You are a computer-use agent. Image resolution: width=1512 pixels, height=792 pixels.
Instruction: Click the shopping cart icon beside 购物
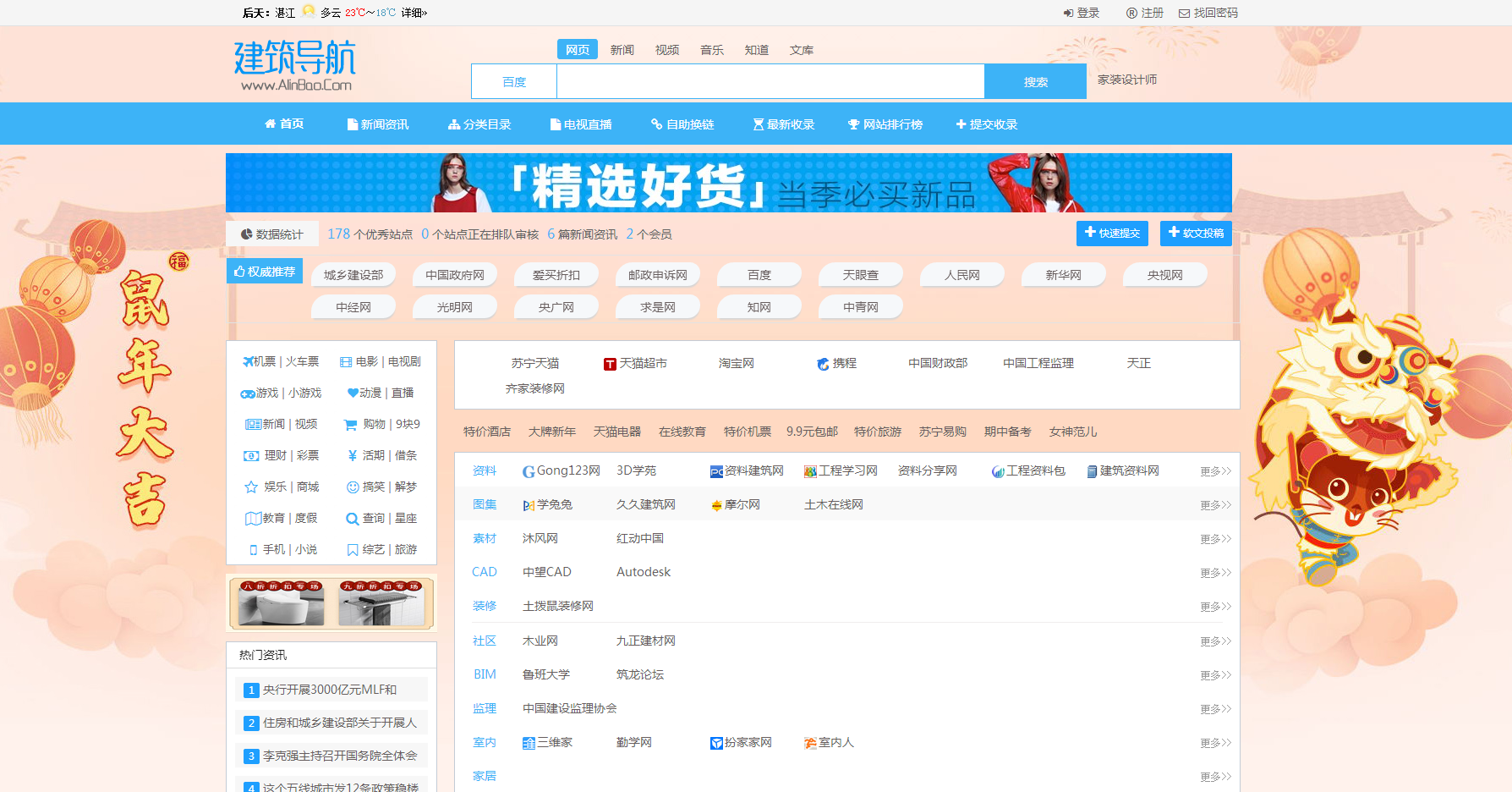click(350, 425)
